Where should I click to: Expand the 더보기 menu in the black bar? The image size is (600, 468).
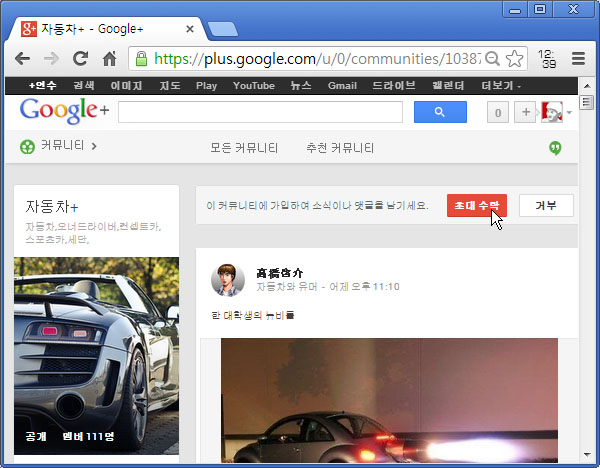click(501, 86)
